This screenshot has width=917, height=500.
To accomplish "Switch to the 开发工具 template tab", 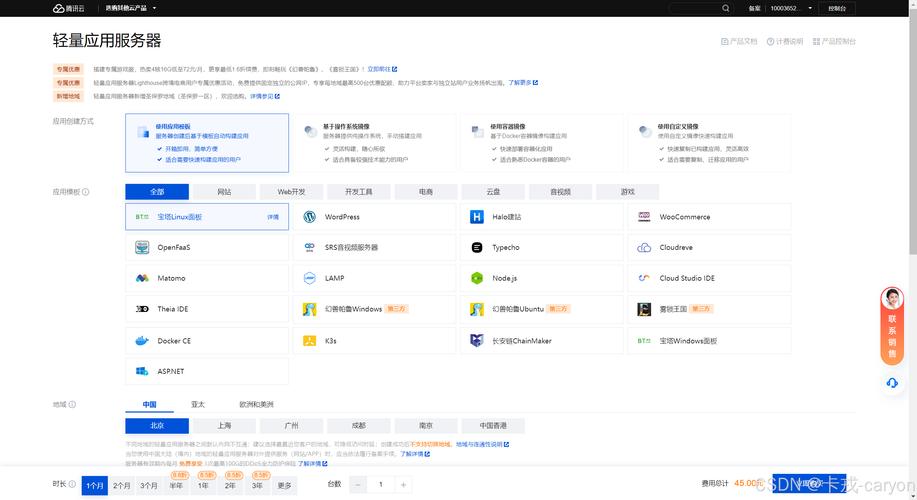I will 358,192.
